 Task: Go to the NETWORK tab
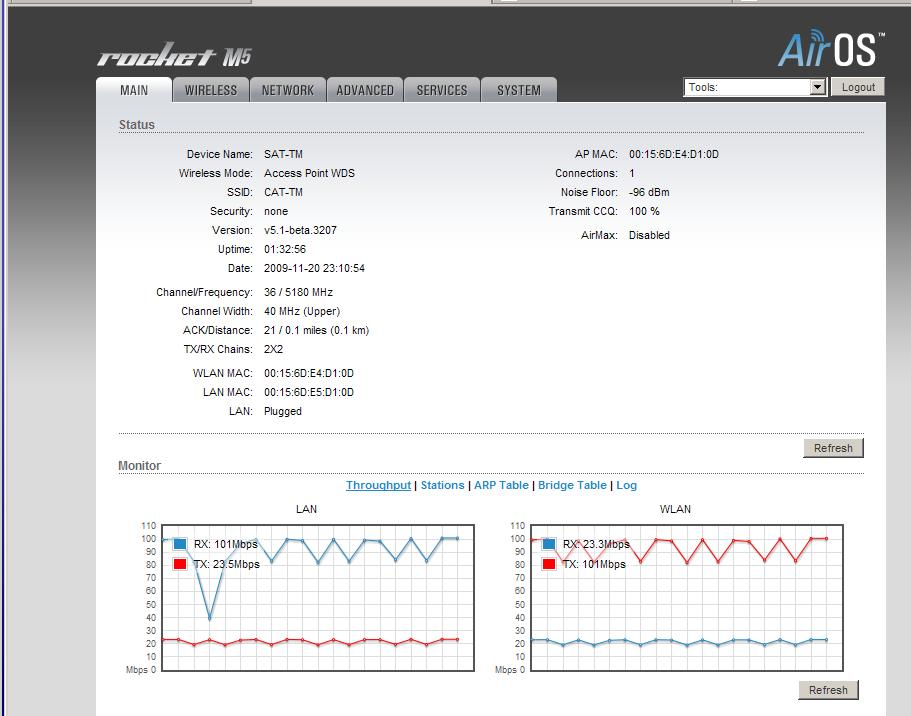coord(288,90)
